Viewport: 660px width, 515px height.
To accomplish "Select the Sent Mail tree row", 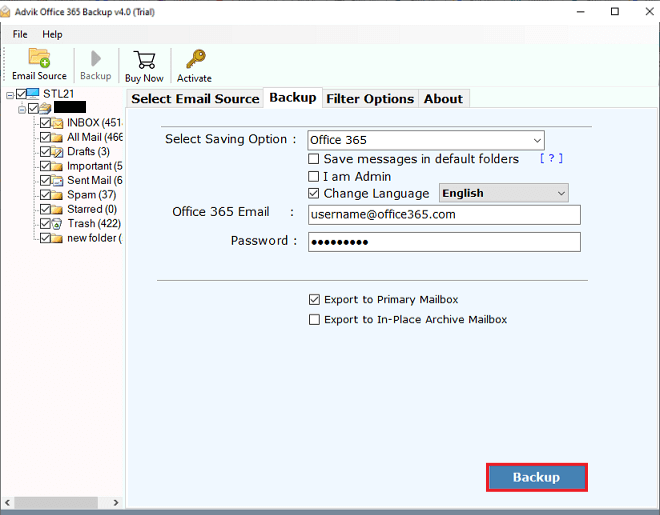I will [x=95, y=180].
